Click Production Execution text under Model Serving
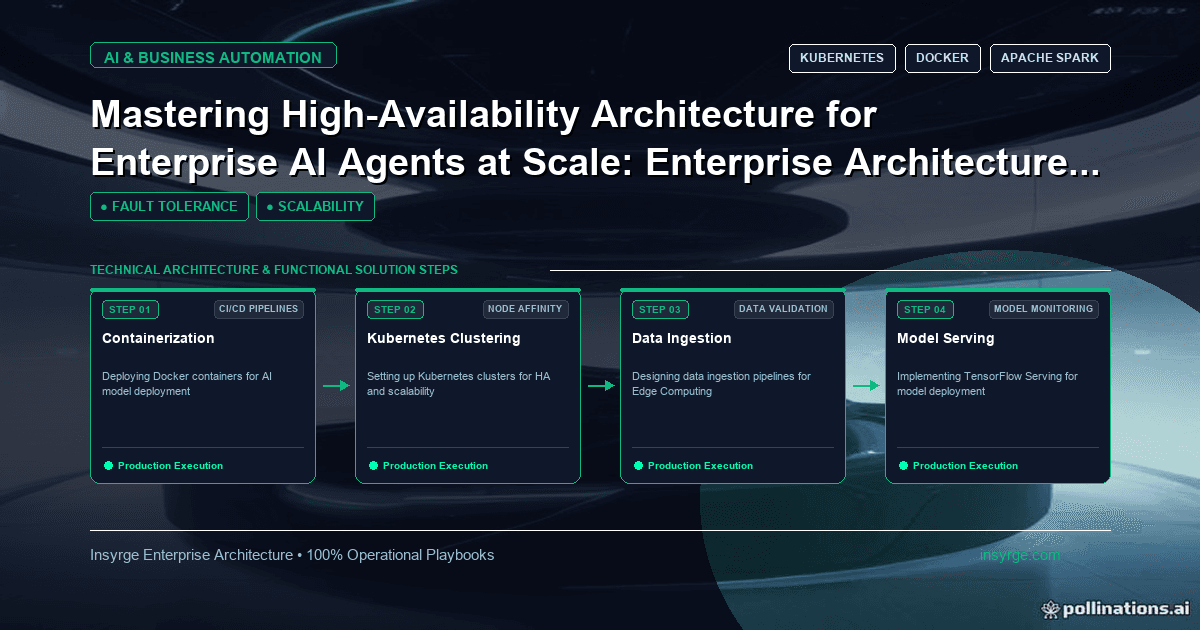Screen dimensions: 1200x630 point(965,466)
